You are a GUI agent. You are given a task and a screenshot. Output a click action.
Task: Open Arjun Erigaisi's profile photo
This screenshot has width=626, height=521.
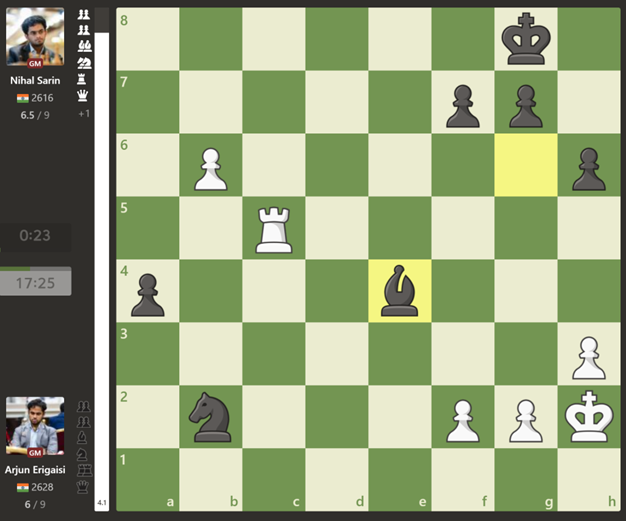pos(35,426)
